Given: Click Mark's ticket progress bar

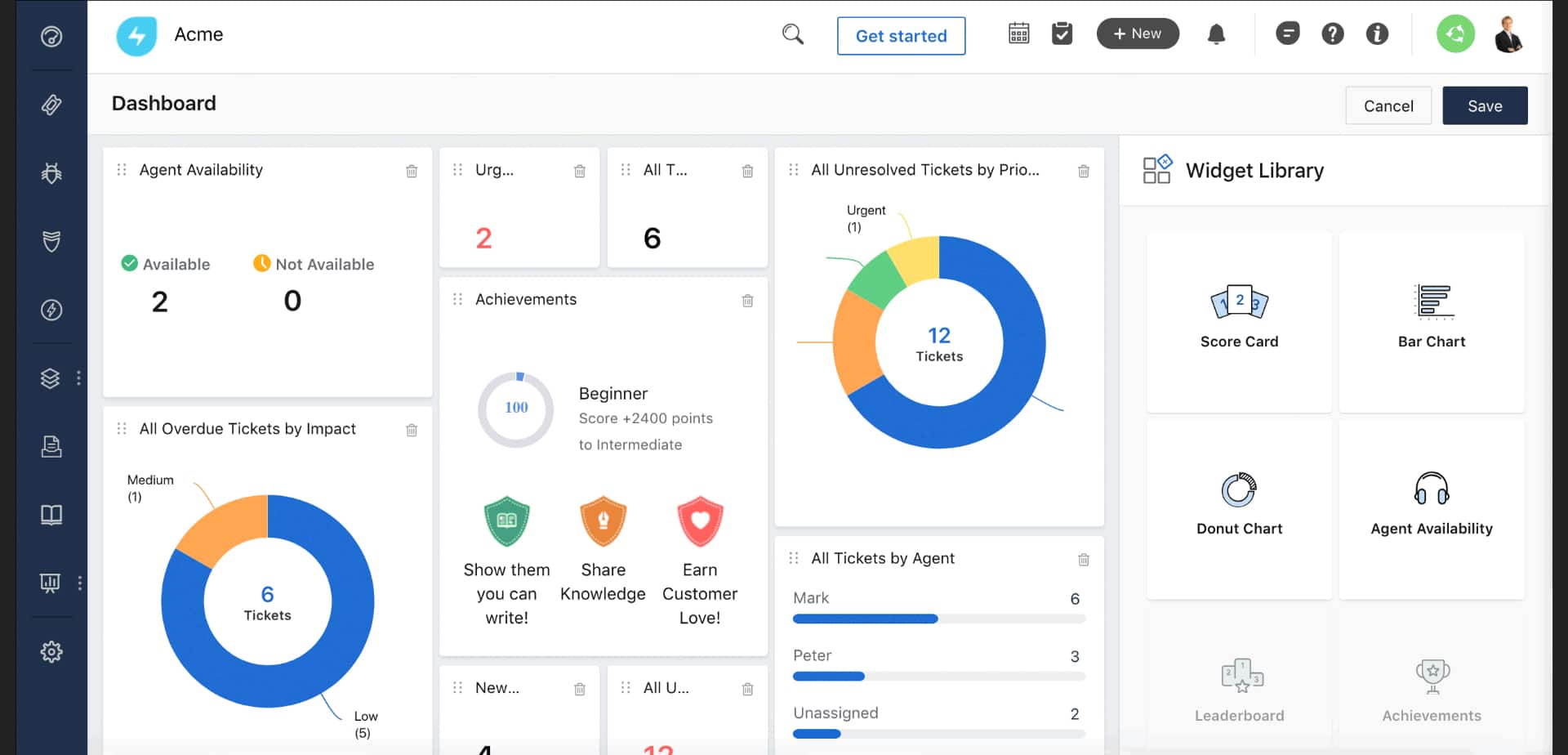Looking at the screenshot, I should pos(939,619).
